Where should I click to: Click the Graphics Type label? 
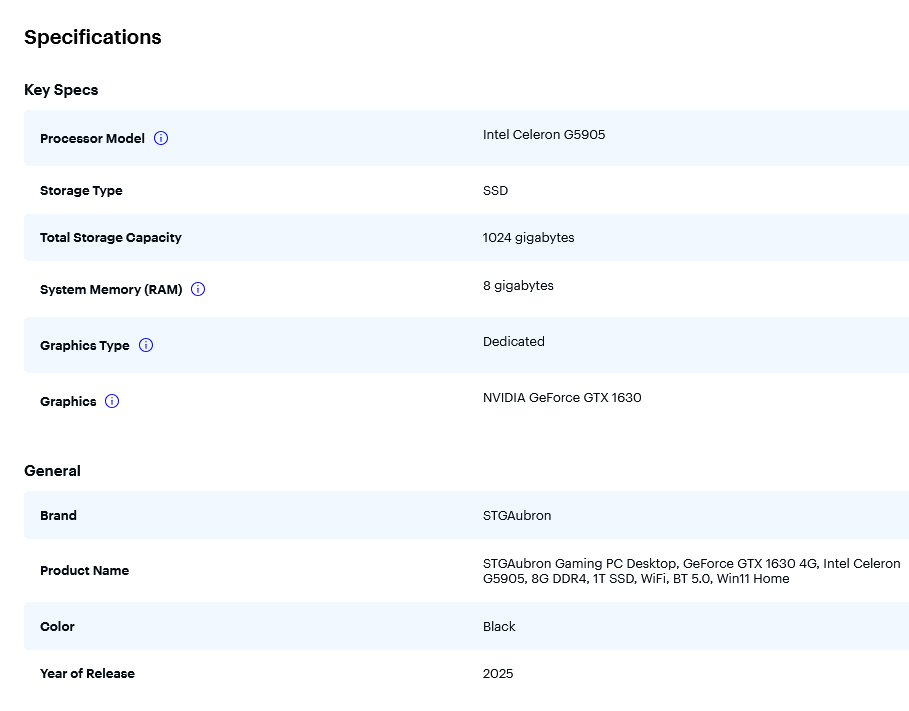pos(85,346)
